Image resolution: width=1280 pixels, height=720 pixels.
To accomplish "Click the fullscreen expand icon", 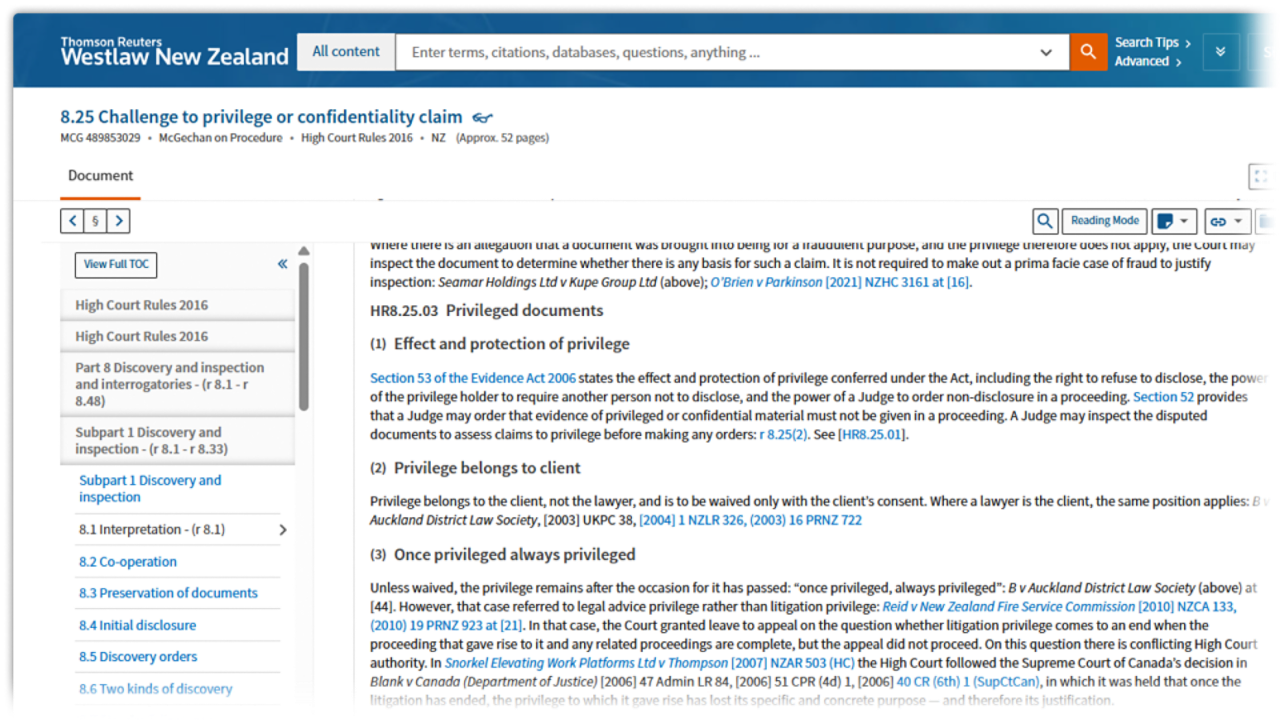I will coord(1262,177).
